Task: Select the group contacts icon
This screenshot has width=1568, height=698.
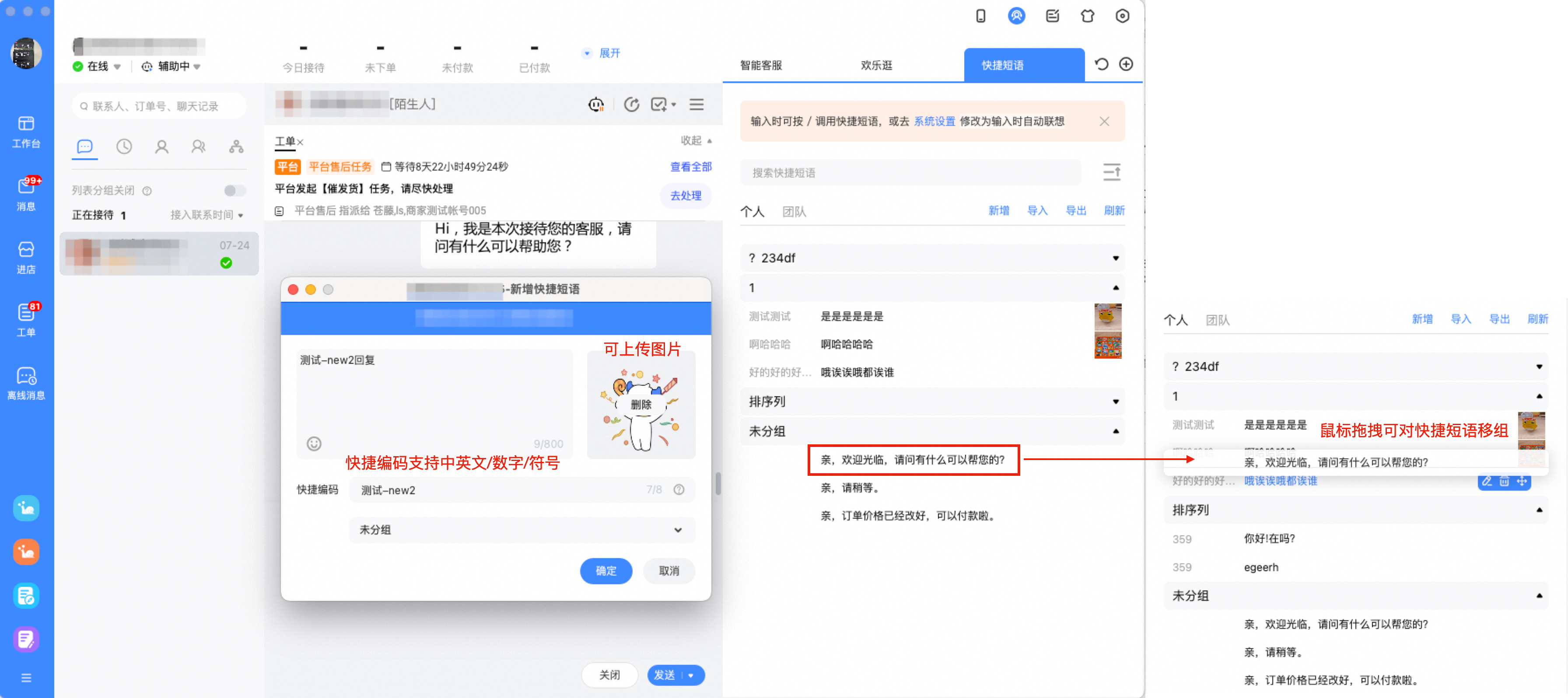Action: (x=199, y=146)
